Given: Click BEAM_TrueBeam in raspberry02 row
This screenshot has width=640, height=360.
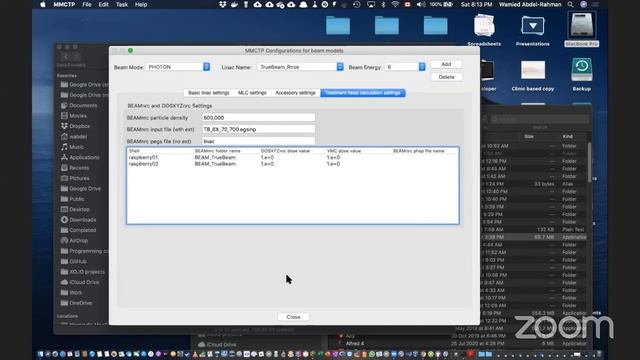Looking at the screenshot, I should click(215, 164).
